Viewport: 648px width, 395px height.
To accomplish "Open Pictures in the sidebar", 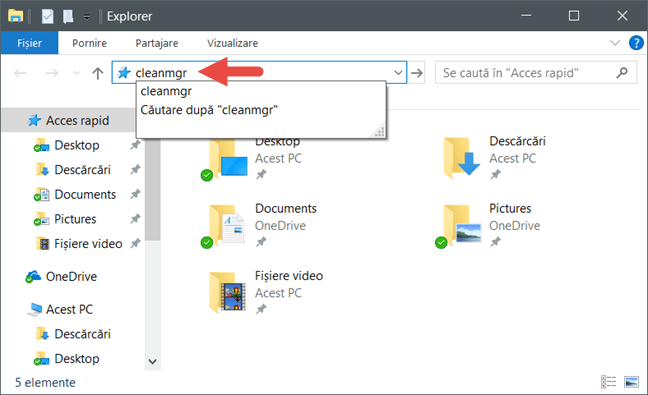I will coord(75,219).
